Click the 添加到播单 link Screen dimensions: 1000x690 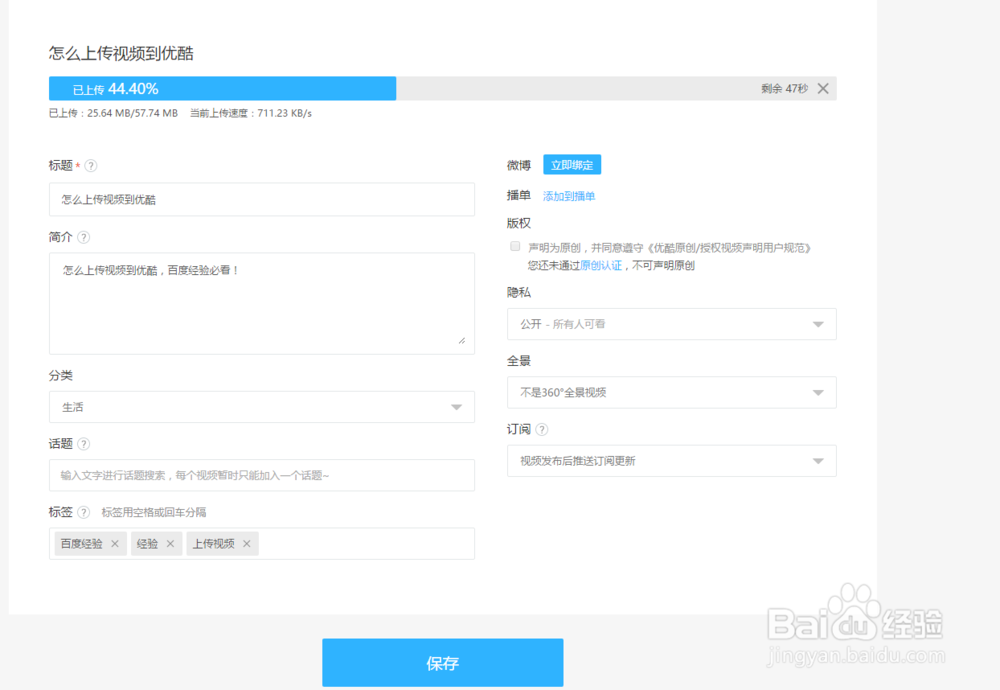tap(569, 196)
